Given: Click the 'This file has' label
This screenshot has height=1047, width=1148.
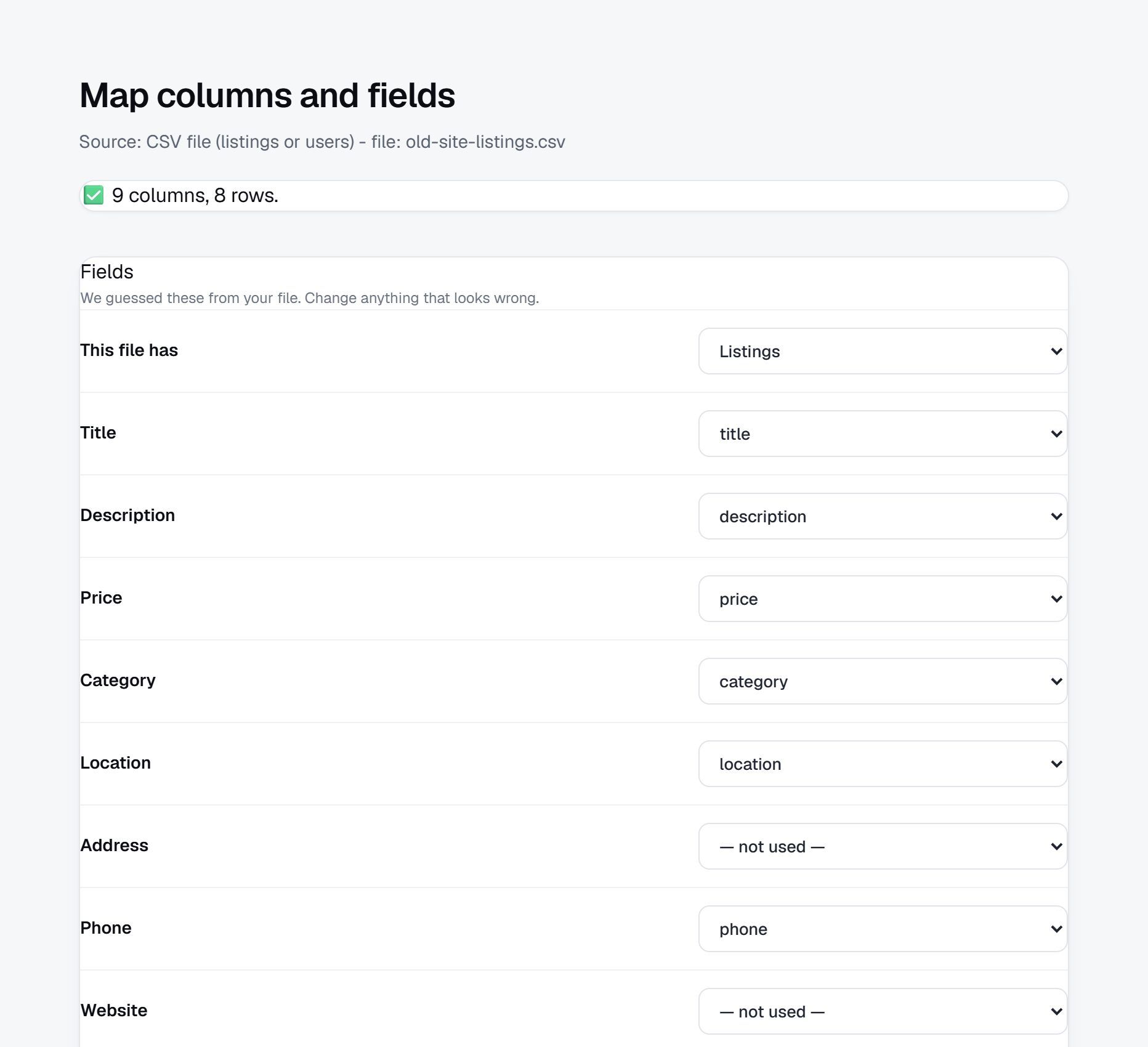Looking at the screenshot, I should [129, 350].
